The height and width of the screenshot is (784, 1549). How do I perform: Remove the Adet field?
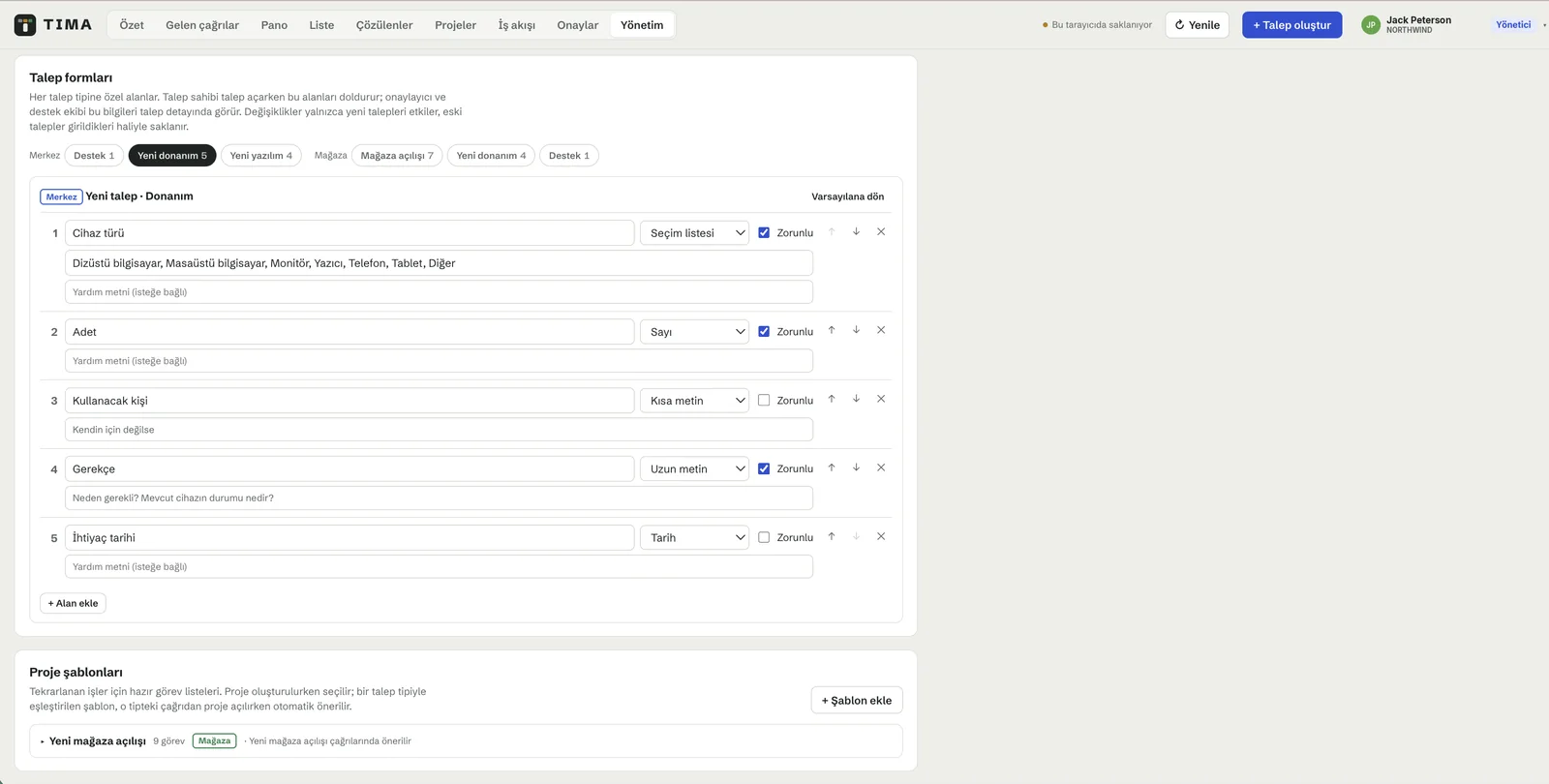pyautogui.click(x=881, y=330)
